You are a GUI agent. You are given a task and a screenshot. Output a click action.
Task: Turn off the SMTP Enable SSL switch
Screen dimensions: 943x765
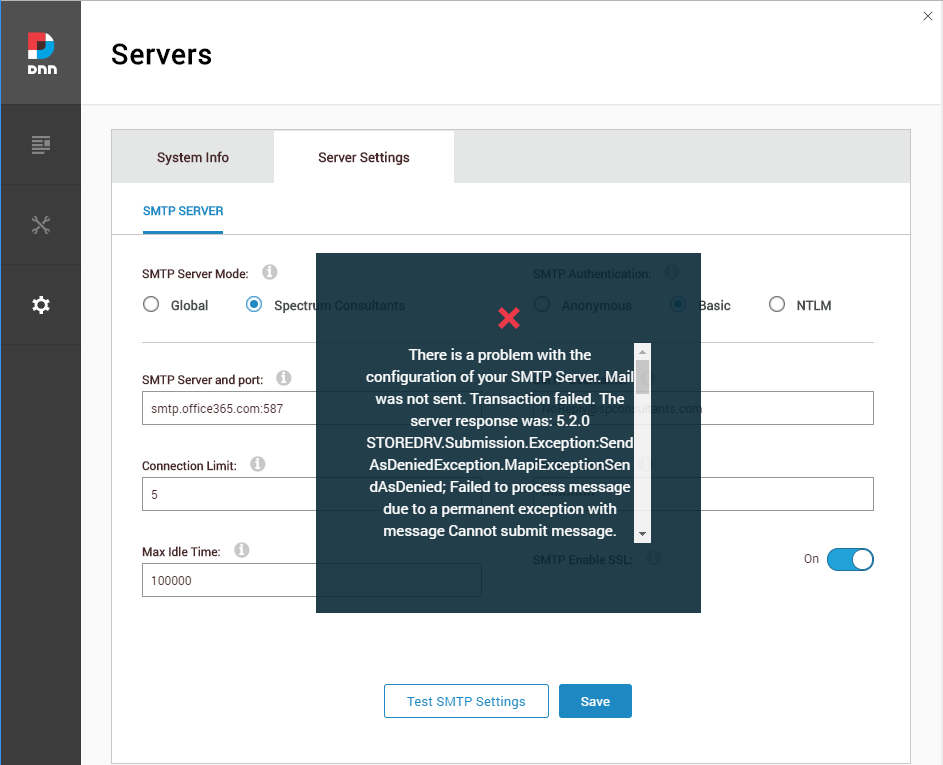pyautogui.click(x=850, y=559)
